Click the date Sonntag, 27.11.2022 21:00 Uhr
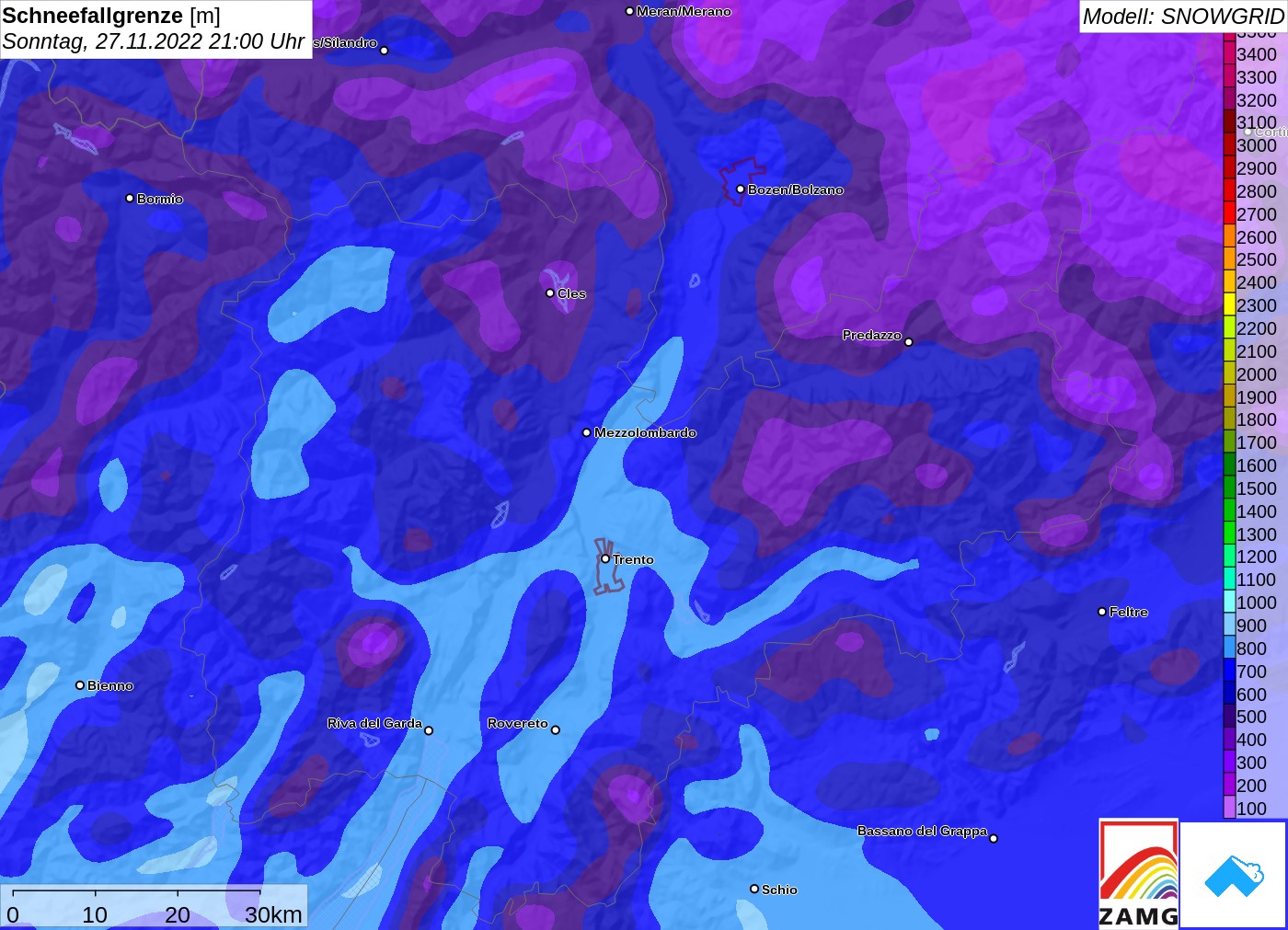The width and height of the screenshot is (1288, 930). click(x=154, y=41)
